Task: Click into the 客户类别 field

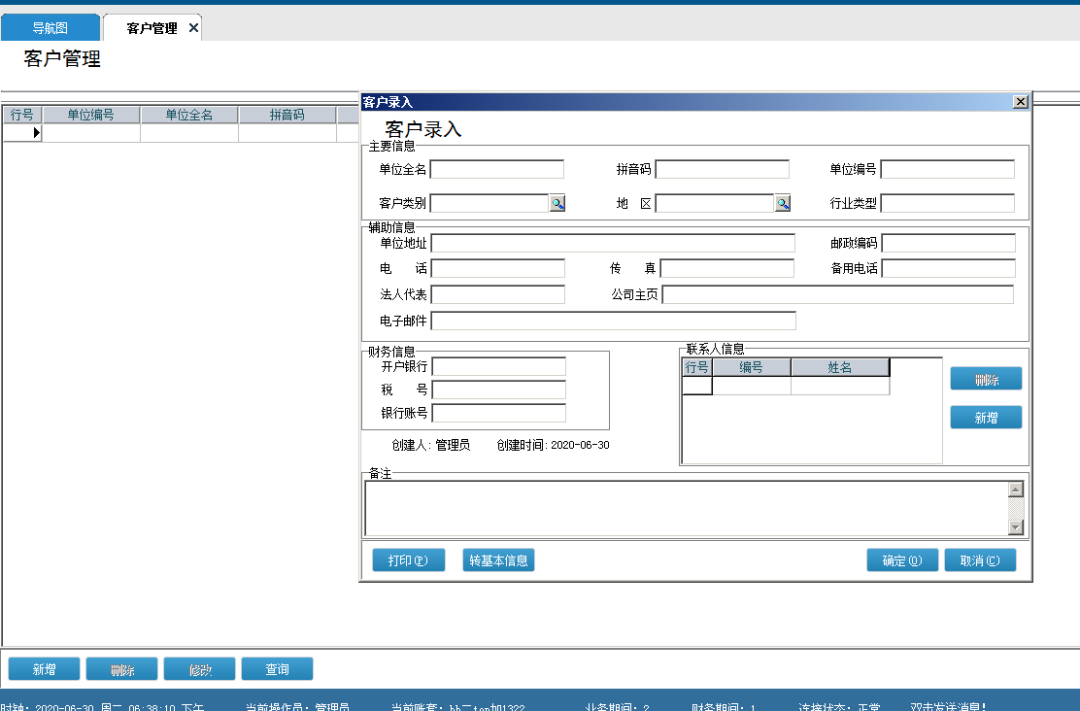Action: click(490, 203)
